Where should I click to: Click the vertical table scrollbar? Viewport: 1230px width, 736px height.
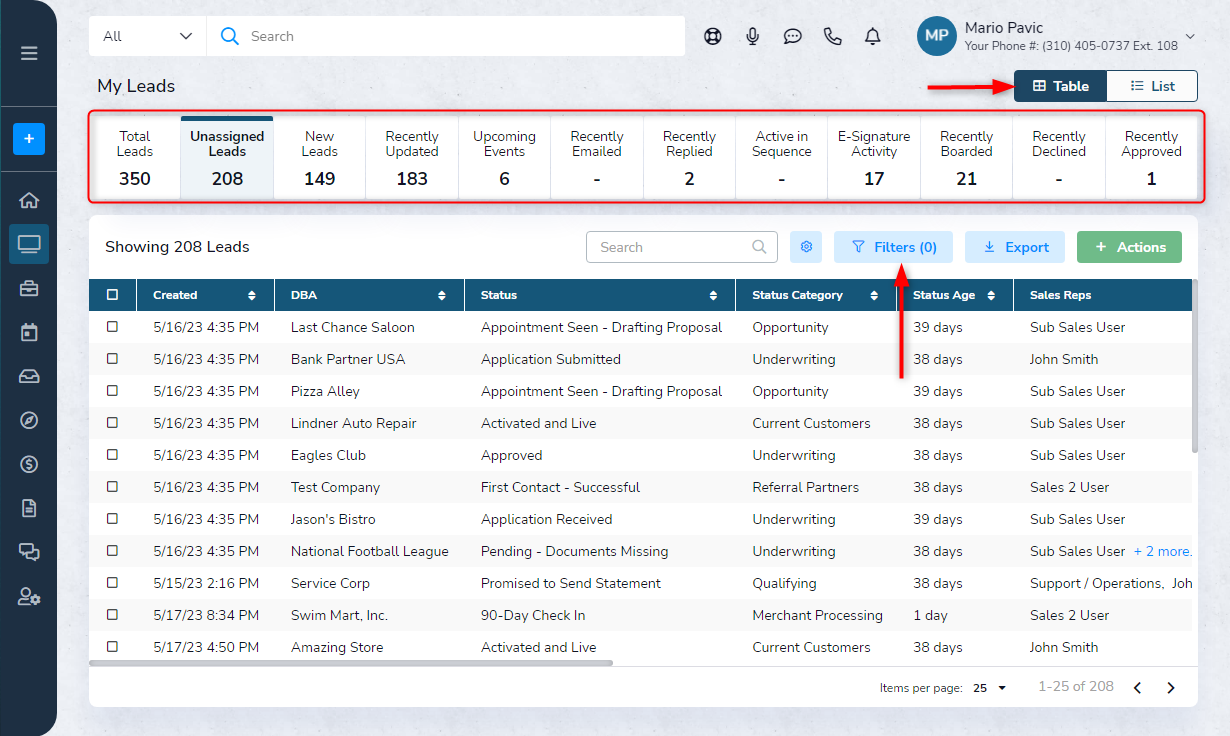click(1194, 366)
